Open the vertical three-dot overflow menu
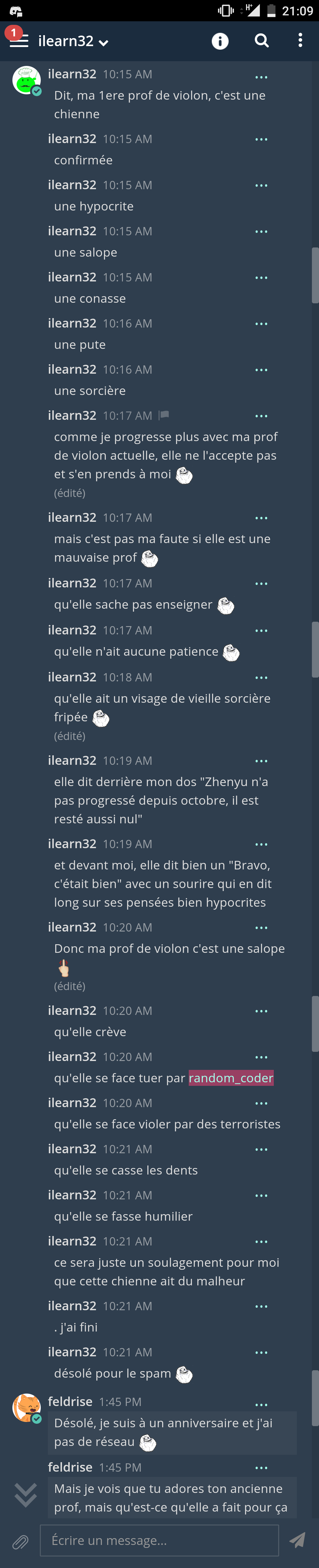Viewport: 319px width, 1568px height. pos(300,40)
